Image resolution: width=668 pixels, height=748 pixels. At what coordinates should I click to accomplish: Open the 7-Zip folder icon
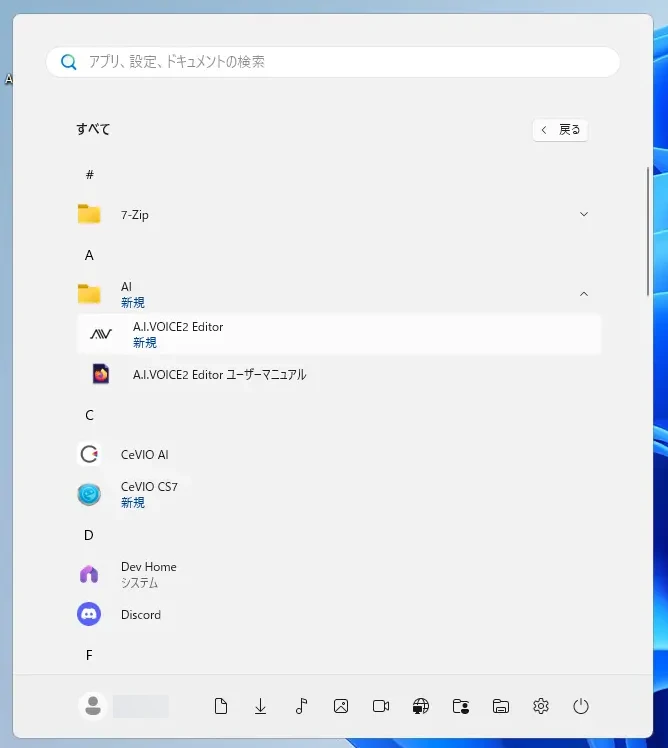tap(89, 214)
